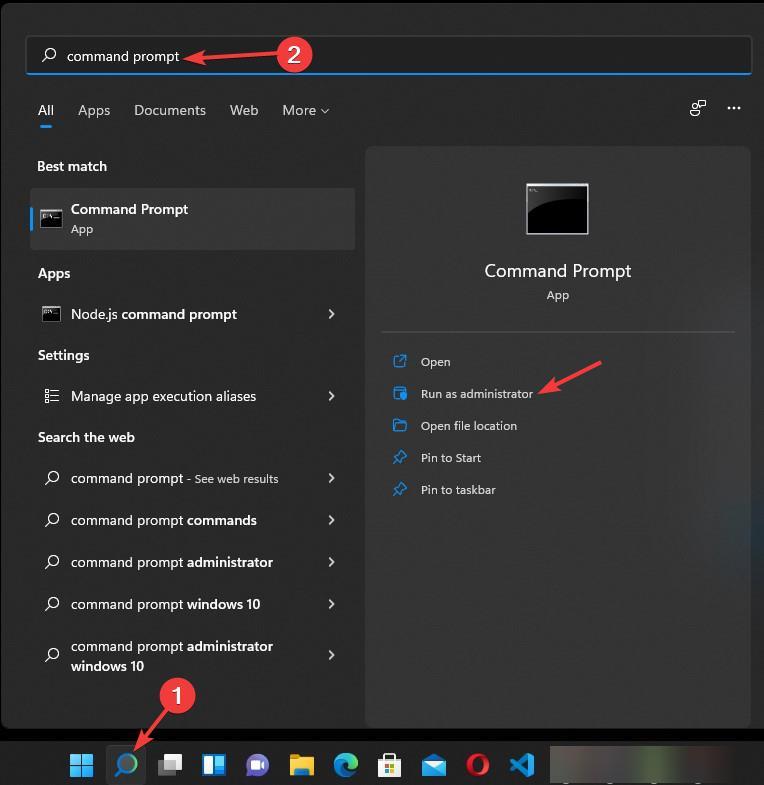Open 'command prompt administrator windows 10' suggestion

pyautogui.click(x=193, y=655)
